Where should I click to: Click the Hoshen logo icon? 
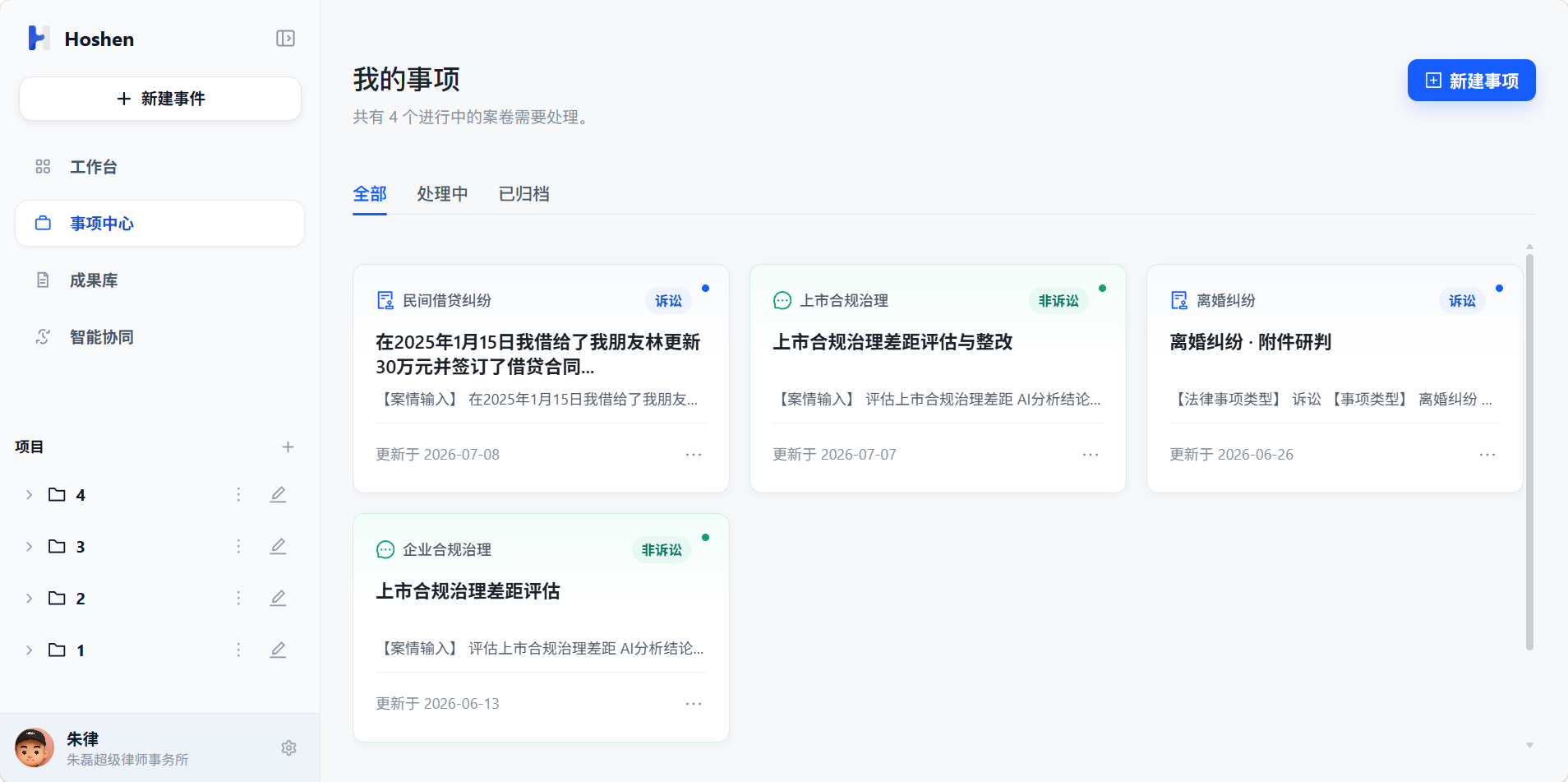coord(39,38)
